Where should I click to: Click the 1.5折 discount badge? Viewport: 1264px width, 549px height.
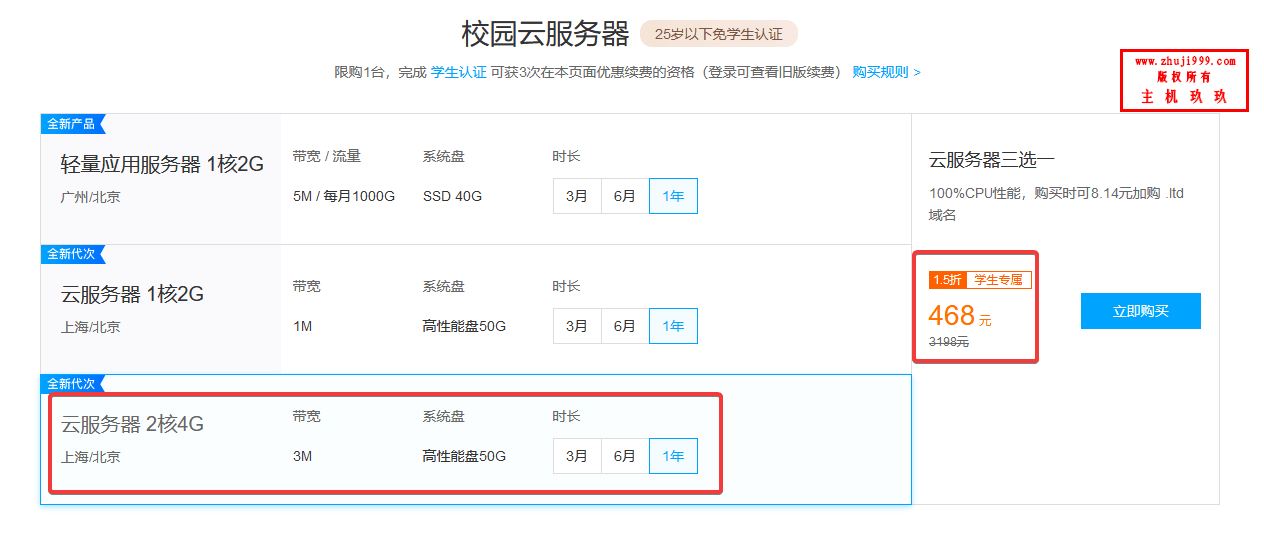click(947, 280)
